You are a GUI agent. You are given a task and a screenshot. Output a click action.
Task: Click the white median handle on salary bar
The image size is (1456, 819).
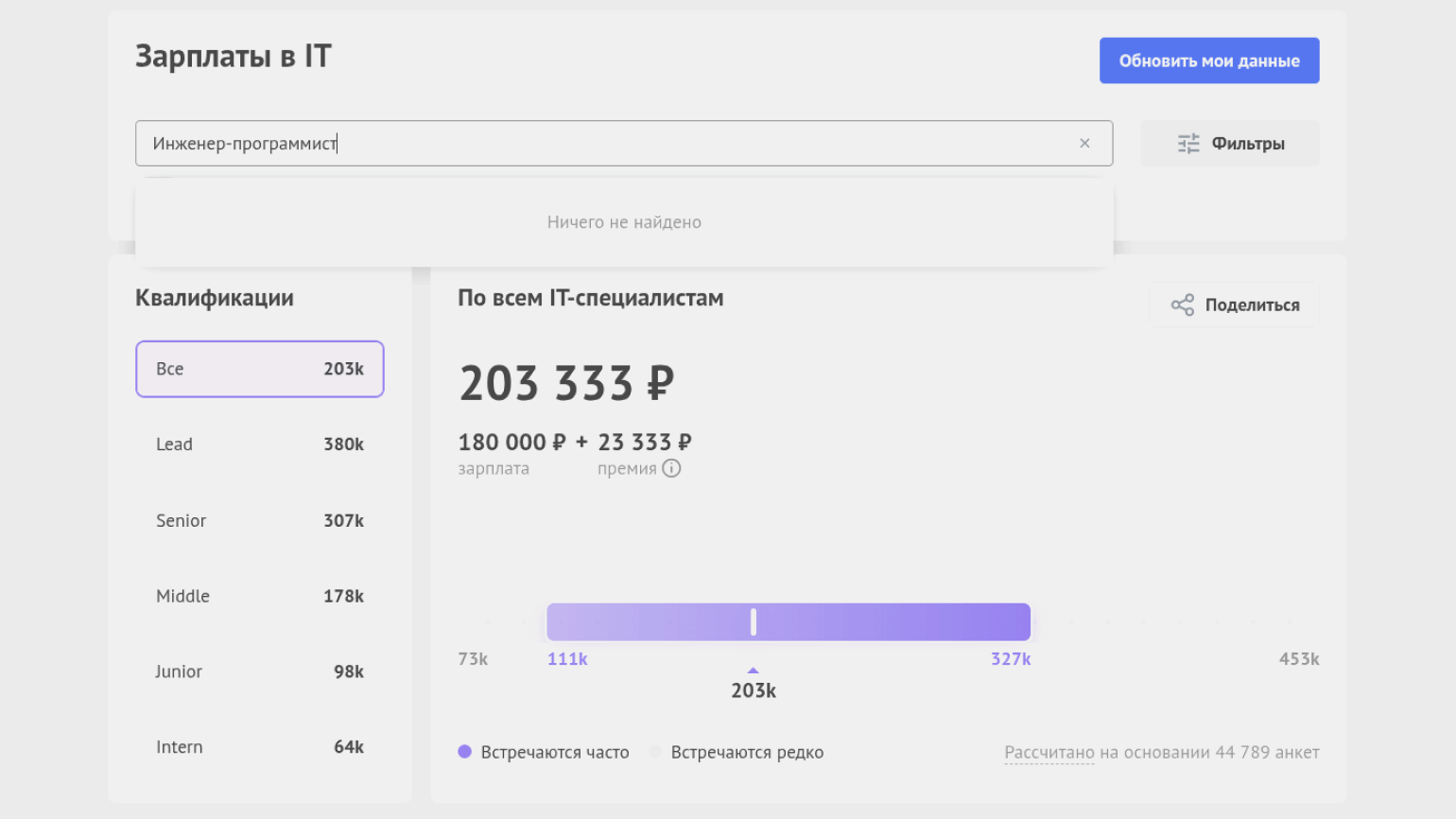pos(754,621)
